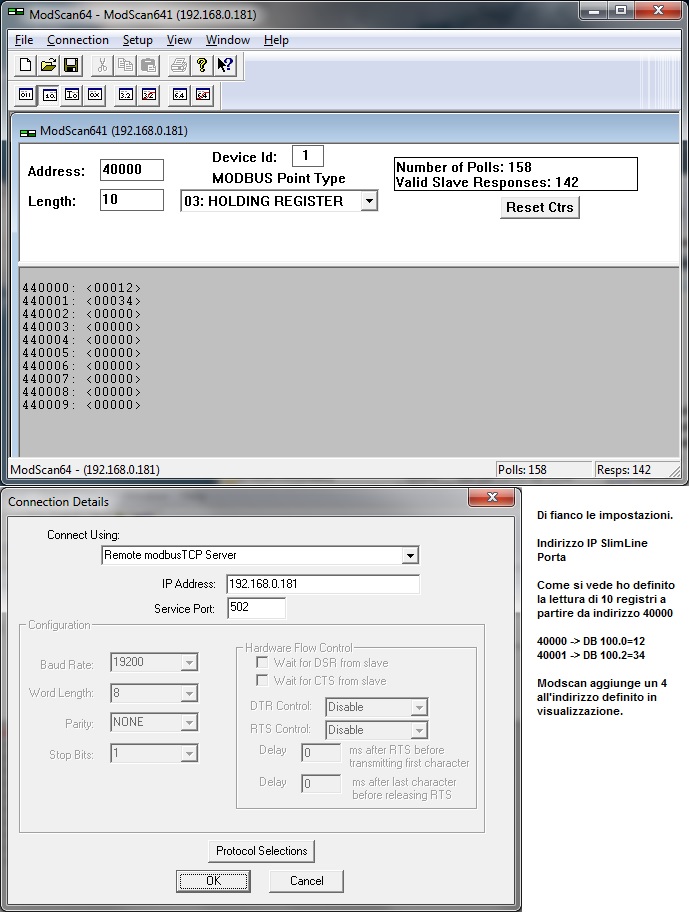Open the Stop Bits dropdown

pos(189,754)
